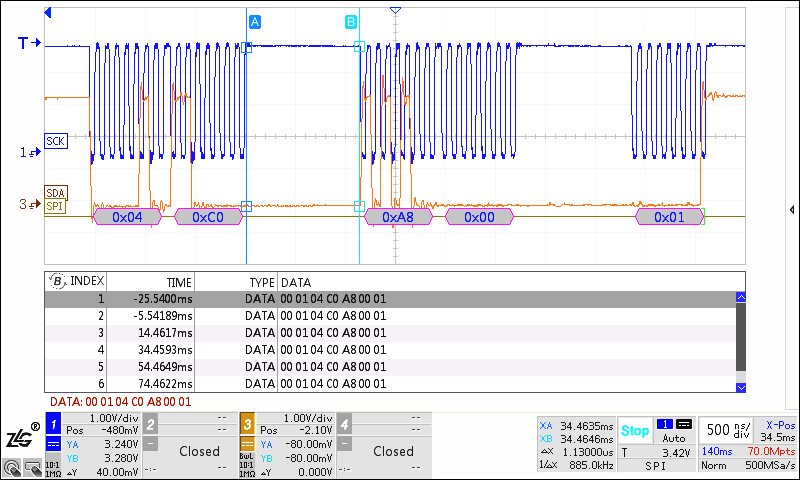Click the channel 3 ground marker
Viewport: 800px width, 480px height.
tap(30, 204)
